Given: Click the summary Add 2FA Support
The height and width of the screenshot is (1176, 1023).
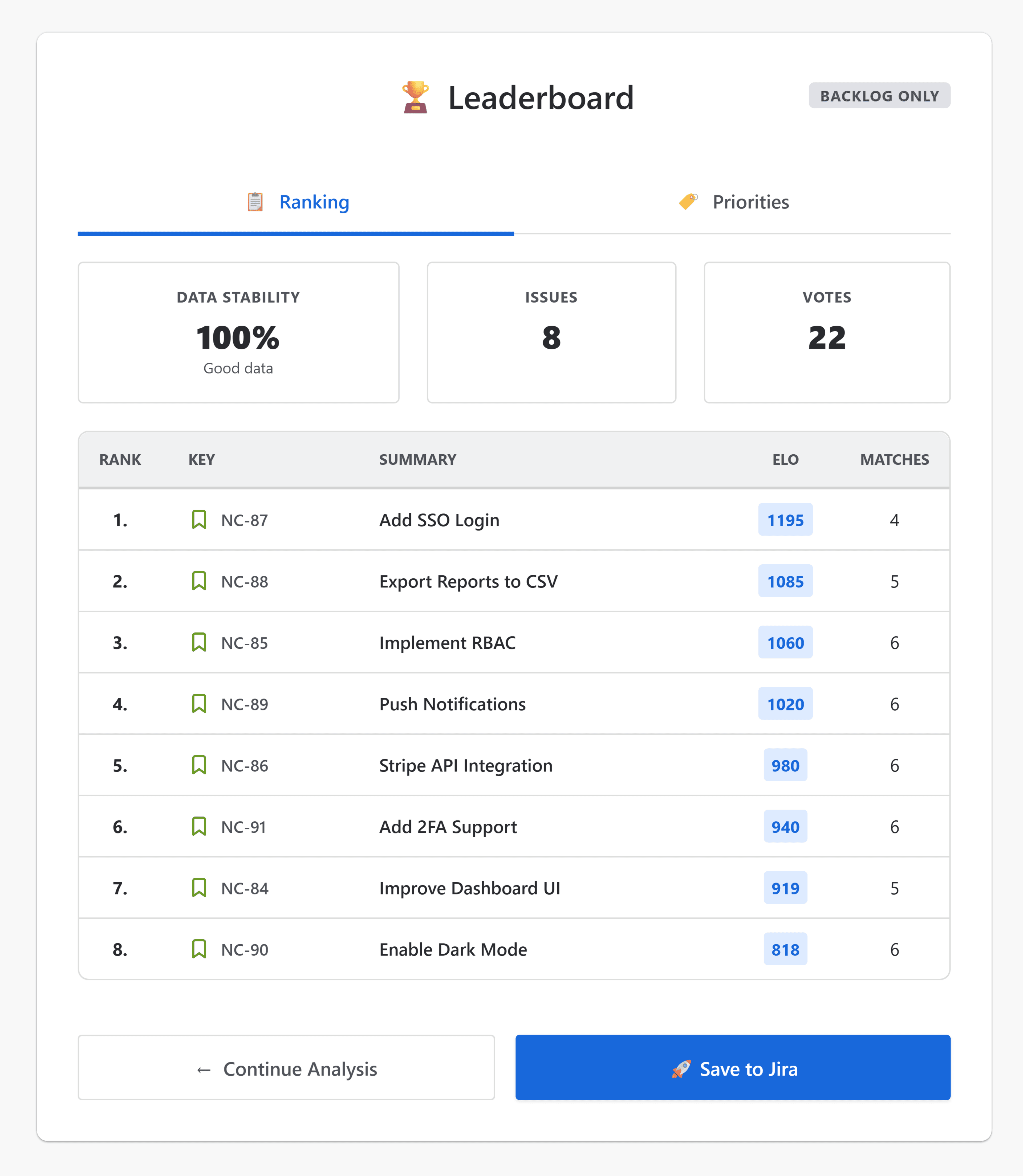Looking at the screenshot, I should tap(448, 827).
